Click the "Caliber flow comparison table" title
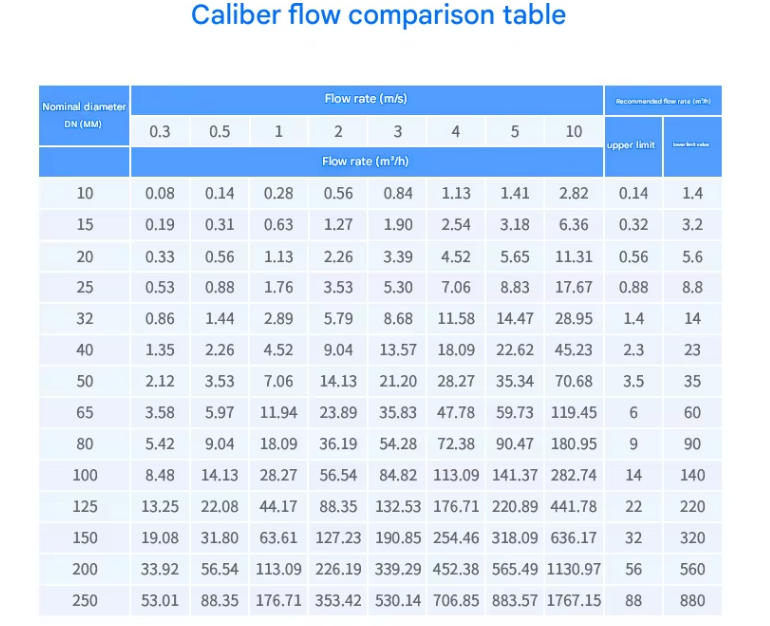The height and width of the screenshot is (626, 770). pos(378,16)
